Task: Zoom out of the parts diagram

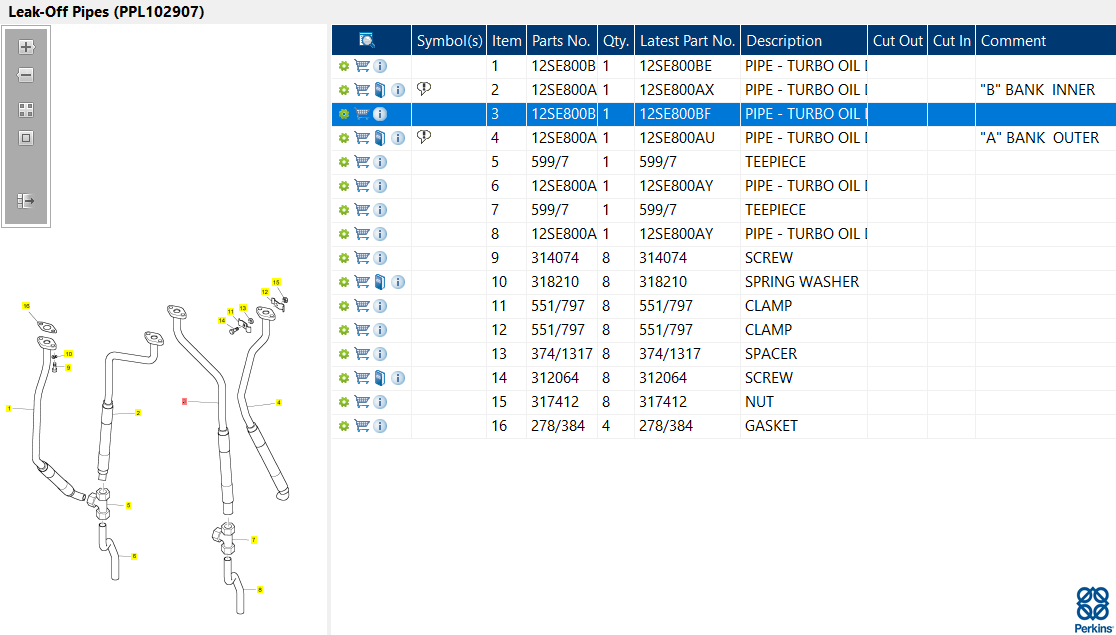Action: [26, 75]
